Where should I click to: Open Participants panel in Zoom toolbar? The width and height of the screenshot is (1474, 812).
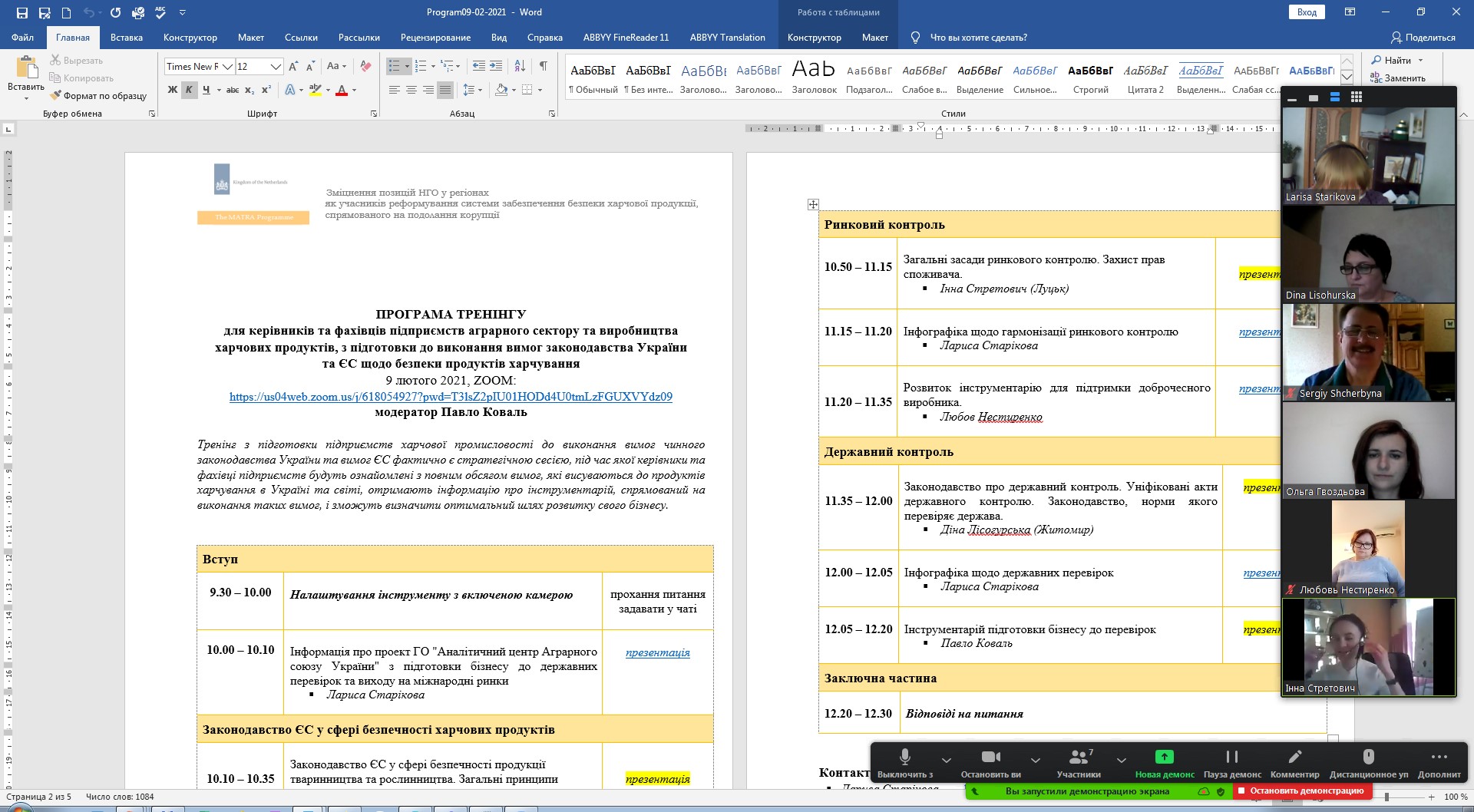pos(1079,761)
